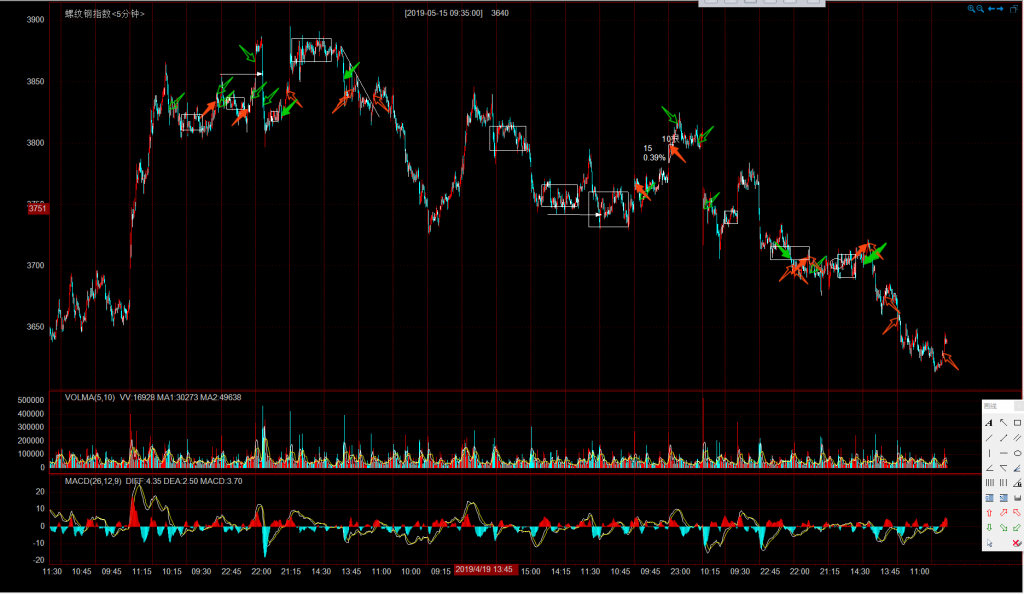
Task: Zoom out of the chart
Action: tap(981, 9)
